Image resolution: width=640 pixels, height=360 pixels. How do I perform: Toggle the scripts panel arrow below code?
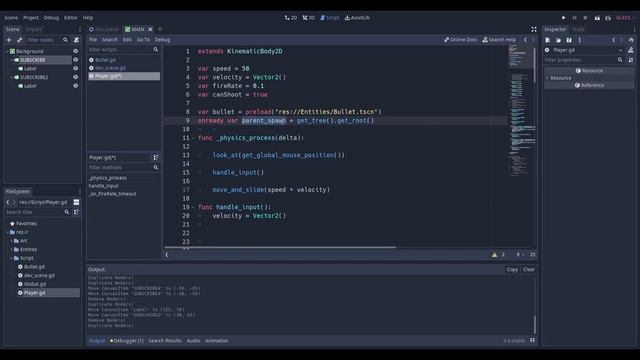tap(167, 255)
